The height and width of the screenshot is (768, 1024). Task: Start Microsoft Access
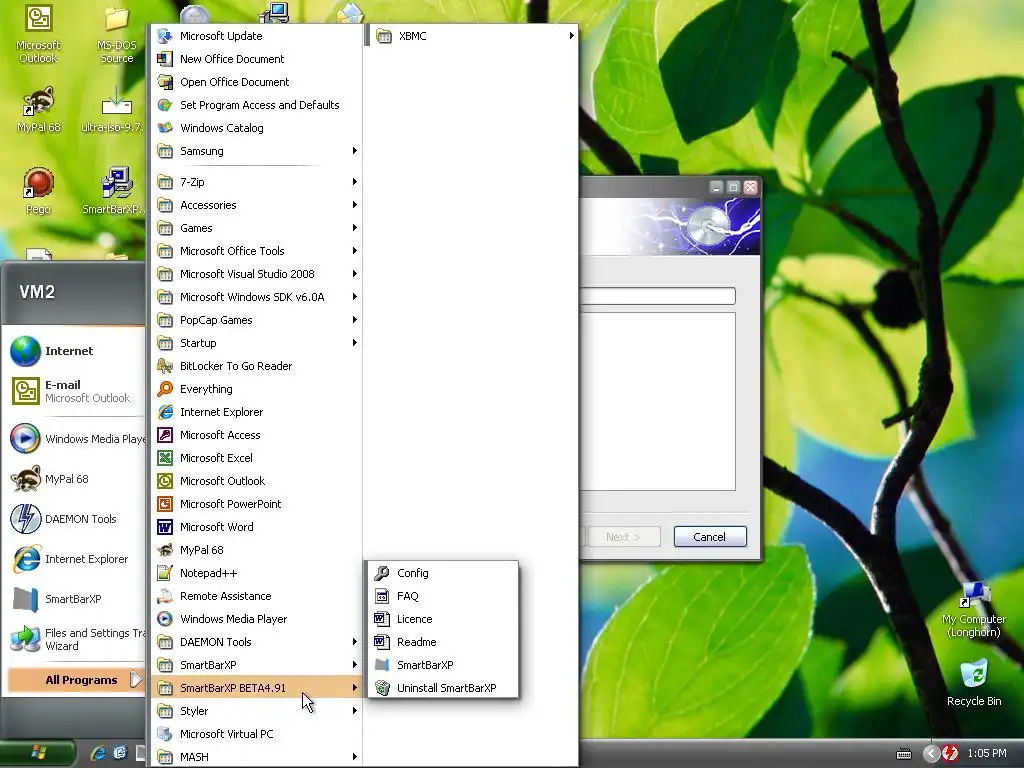click(x=256, y=435)
